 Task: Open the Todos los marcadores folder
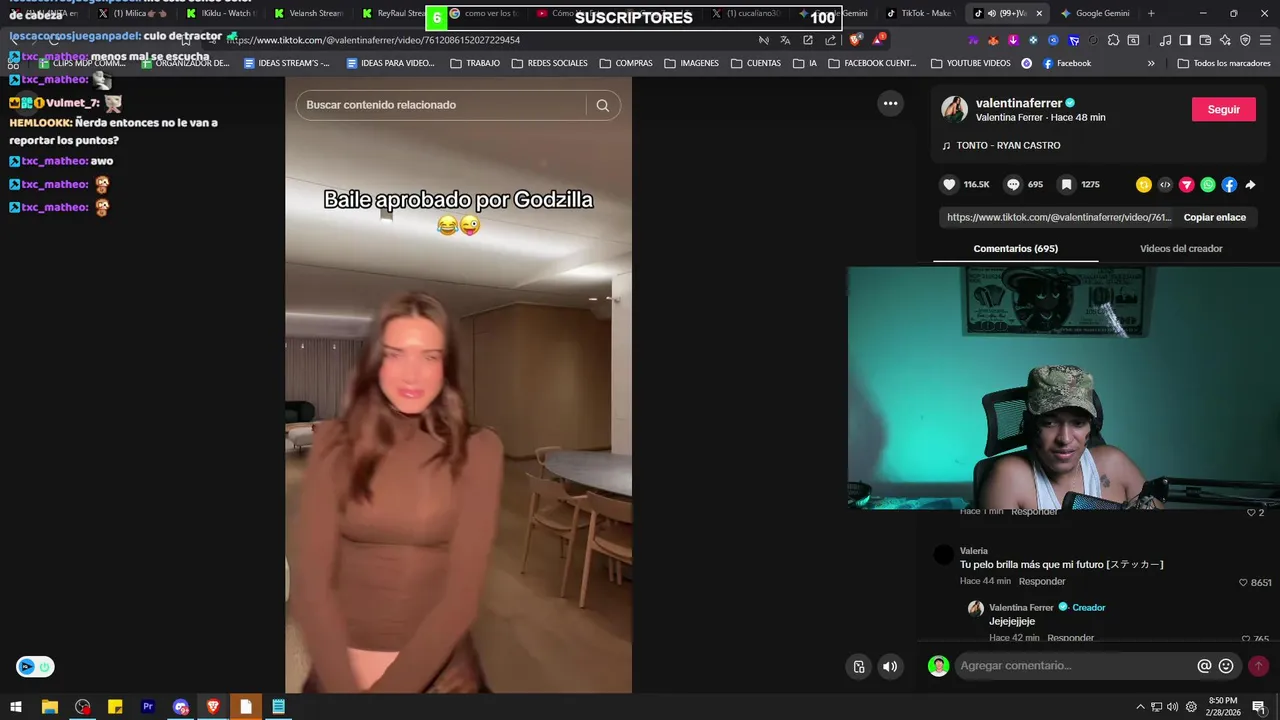pos(1224,63)
